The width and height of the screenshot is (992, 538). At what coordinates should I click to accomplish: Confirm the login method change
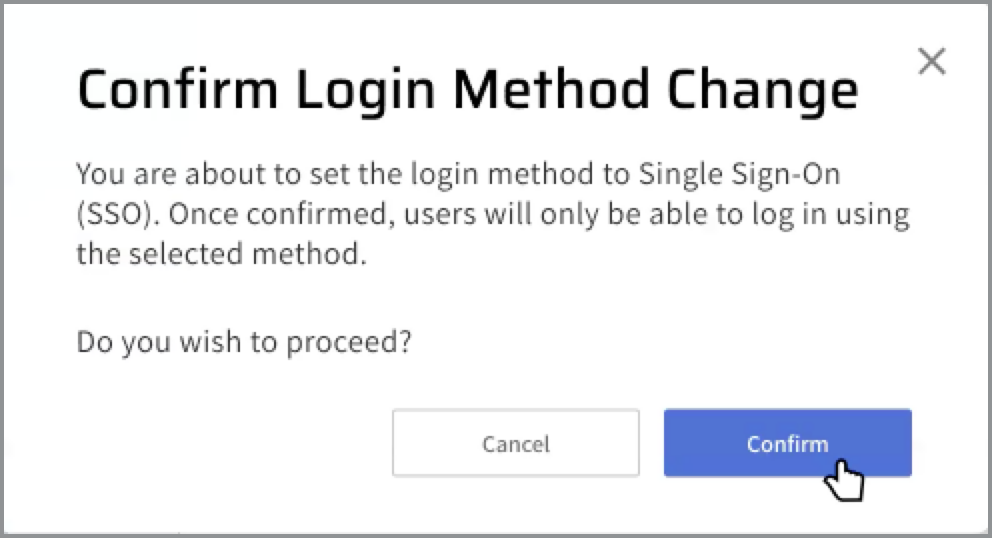(787, 443)
